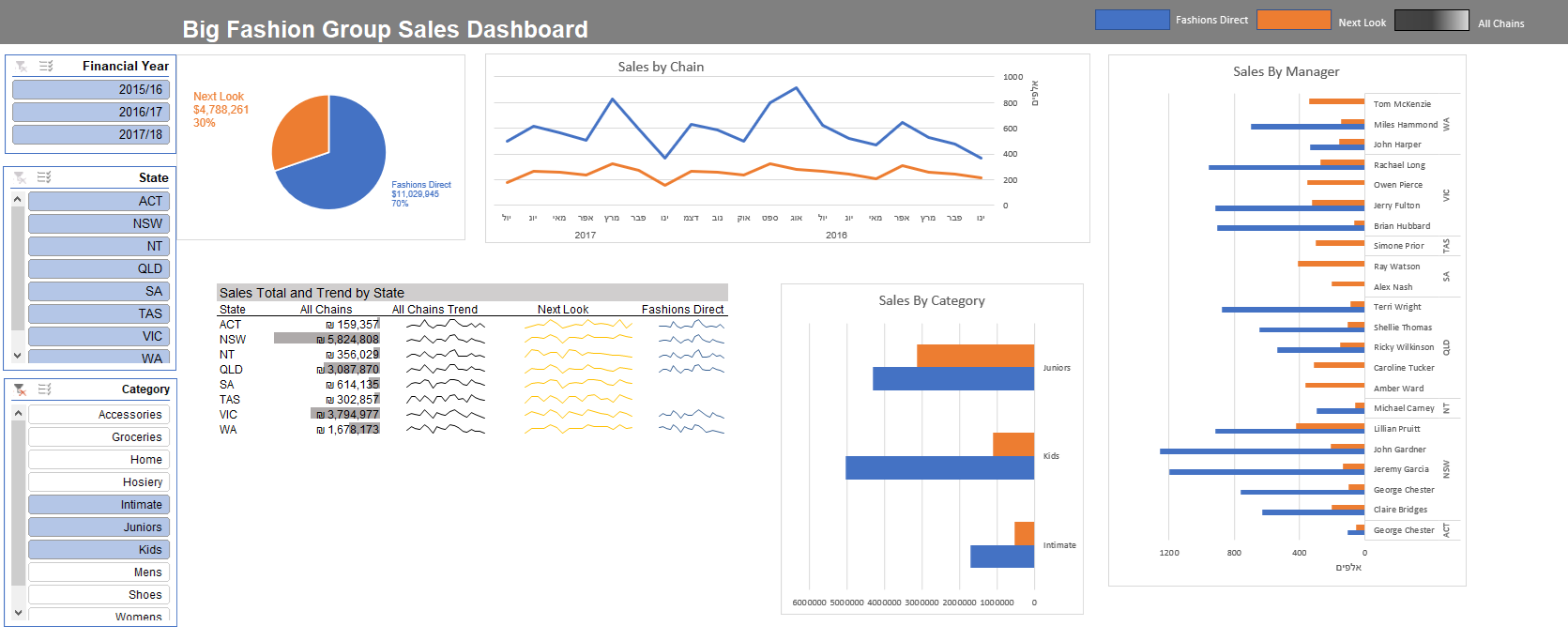This screenshot has width=1568, height=641.
Task: Select Shoes in the Category slicer
Action: (99, 594)
